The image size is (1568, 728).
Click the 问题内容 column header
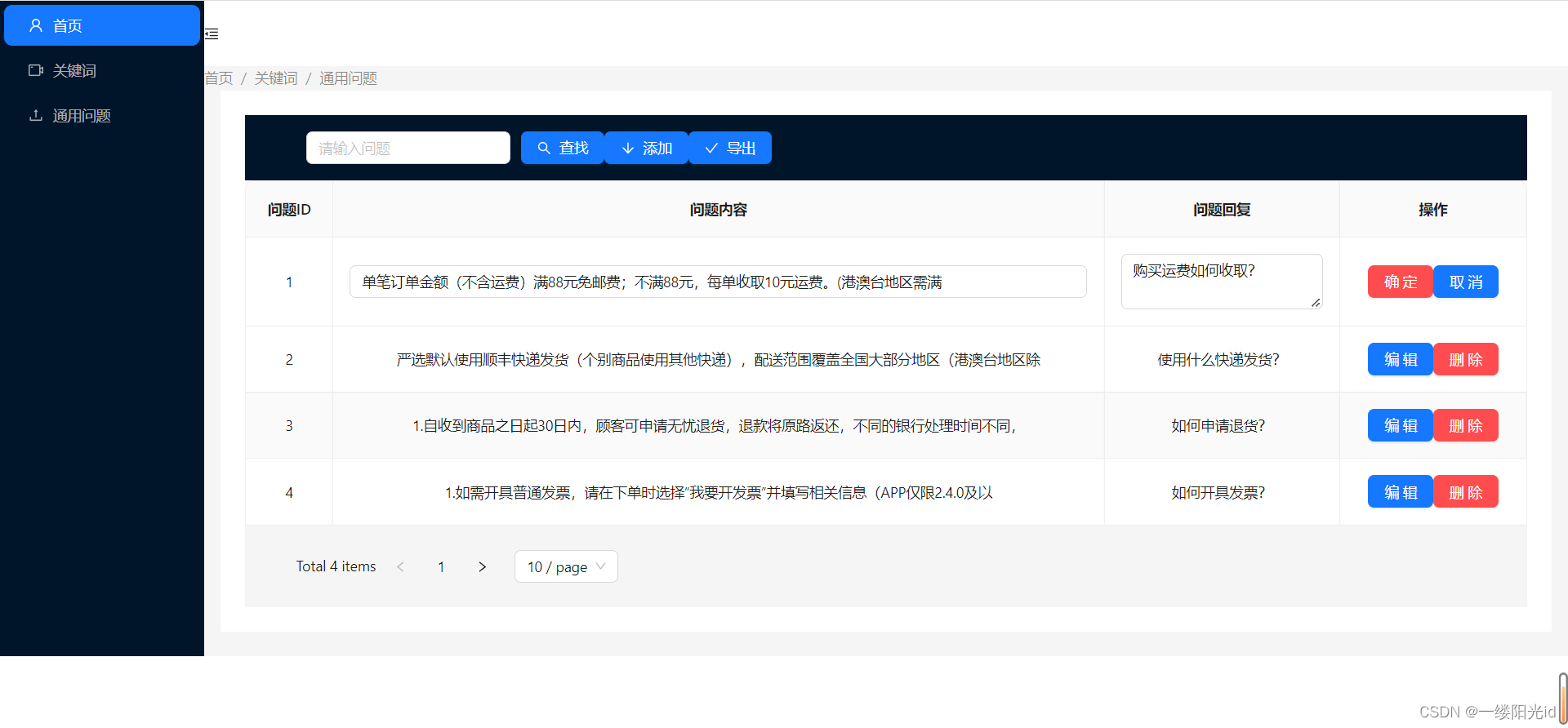pyautogui.click(x=719, y=210)
